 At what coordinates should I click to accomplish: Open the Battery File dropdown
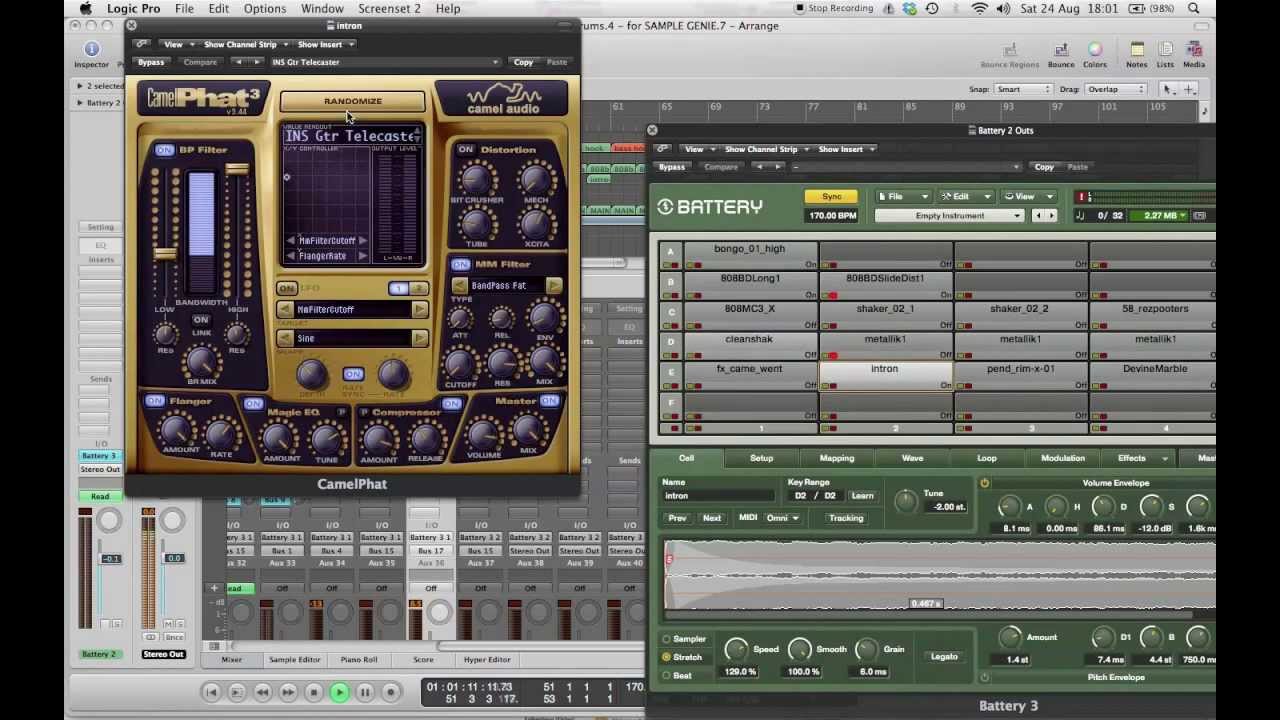902,197
